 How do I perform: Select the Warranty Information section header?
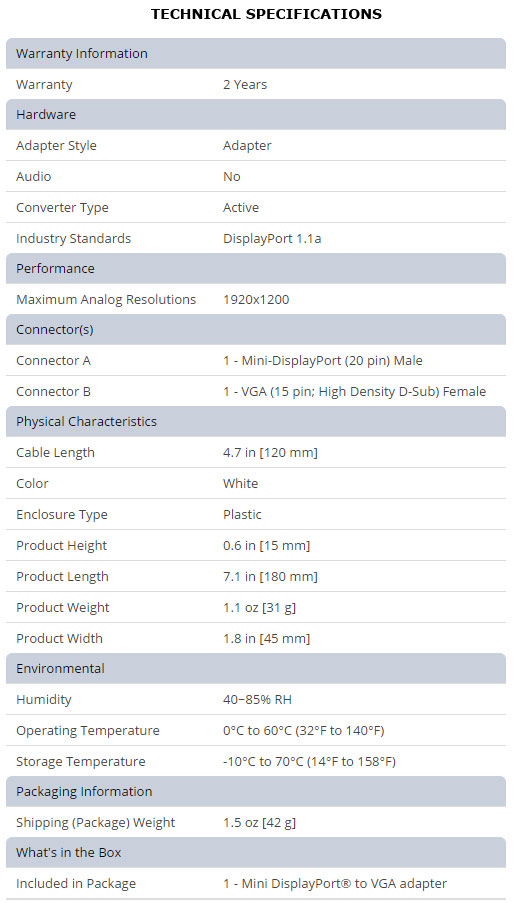(256, 54)
